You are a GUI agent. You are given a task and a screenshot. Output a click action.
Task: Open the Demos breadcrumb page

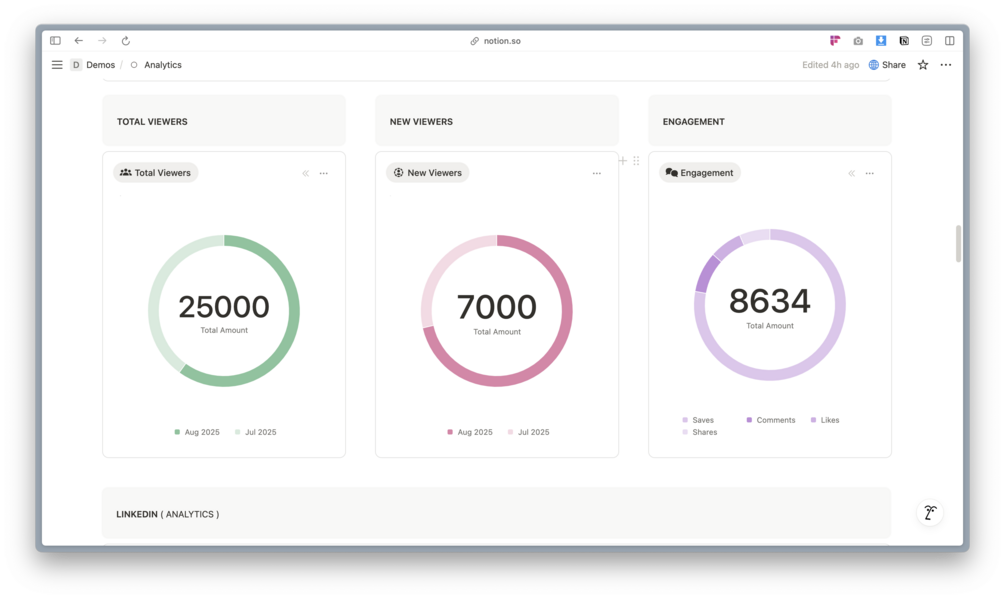[x=94, y=65]
